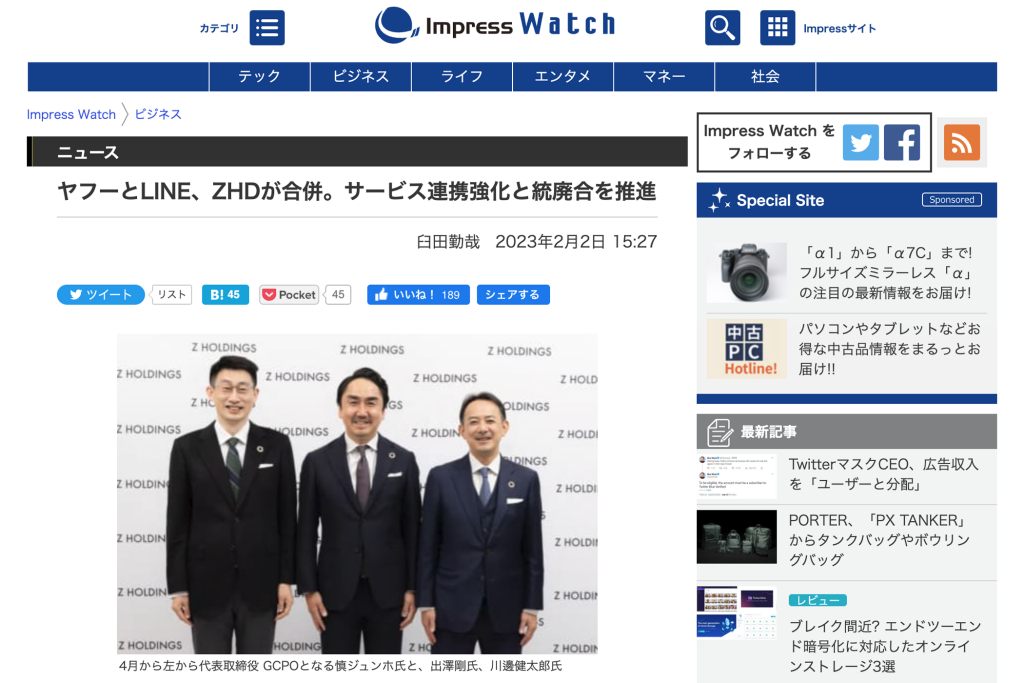Image resolution: width=1024 pixels, height=683 pixels.
Task: Click the カテゴリ text label
Action: 219,28
